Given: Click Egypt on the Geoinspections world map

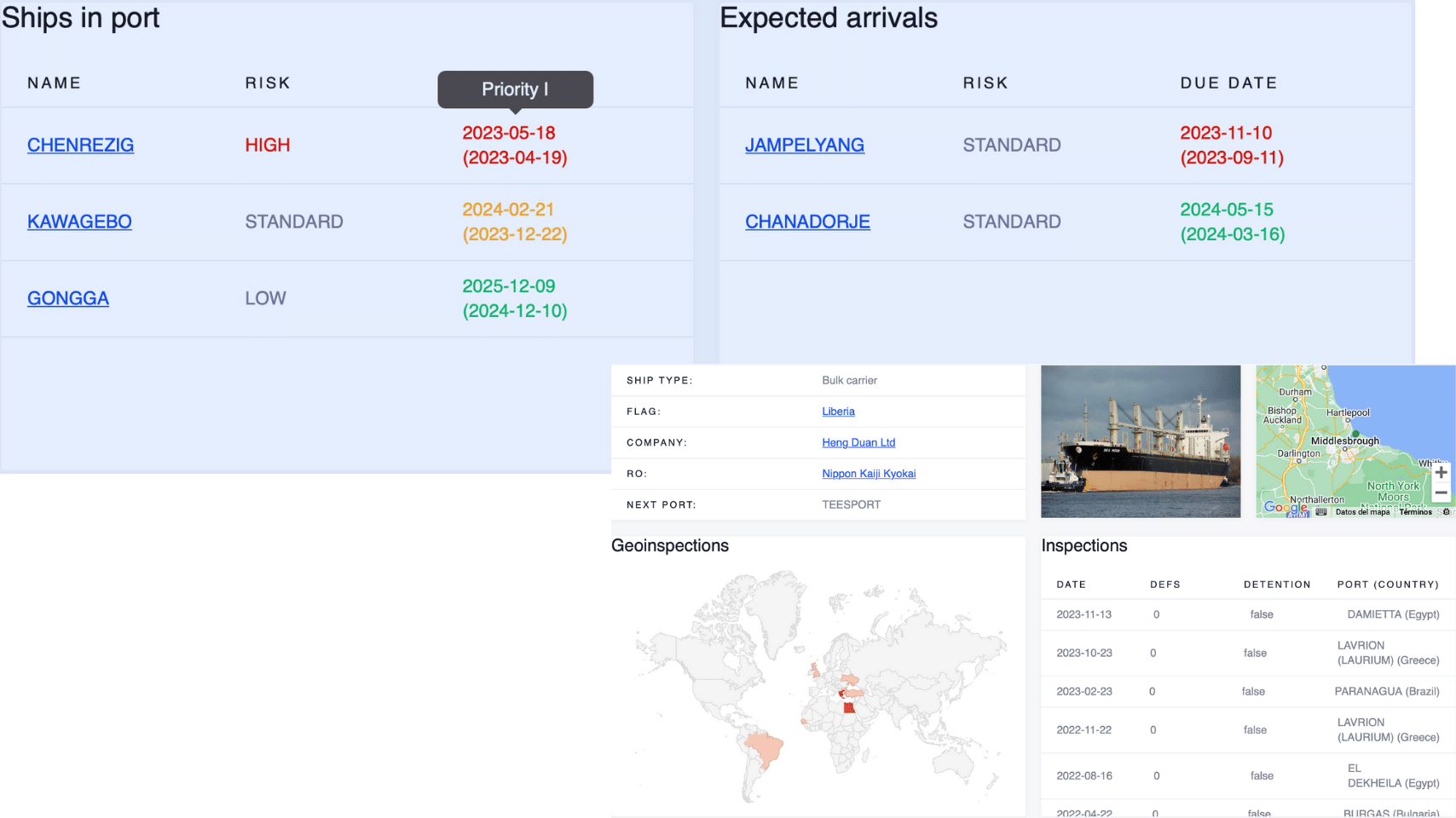Looking at the screenshot, I should pyautogui.click(x=848, y=708).
